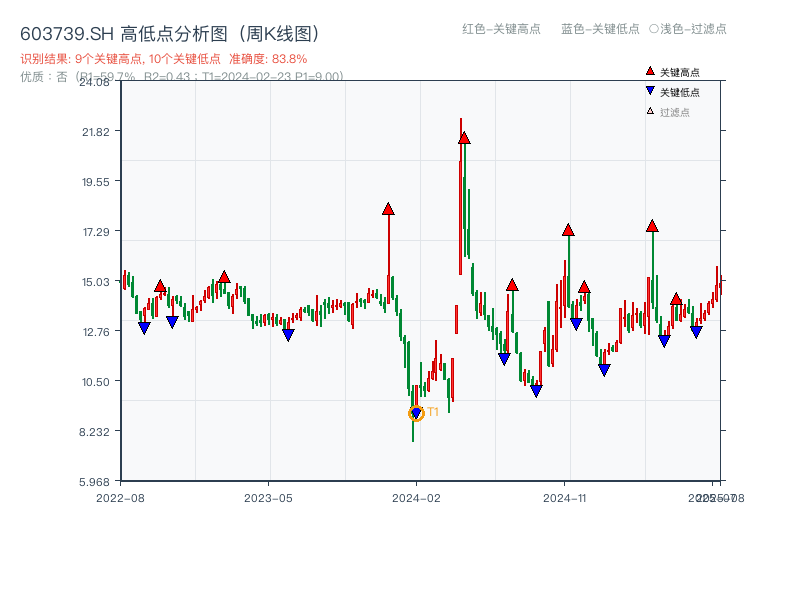Toggle the 关键低点 legend label
This screenshot has height=600, width=800.
[x=680, y=92]
